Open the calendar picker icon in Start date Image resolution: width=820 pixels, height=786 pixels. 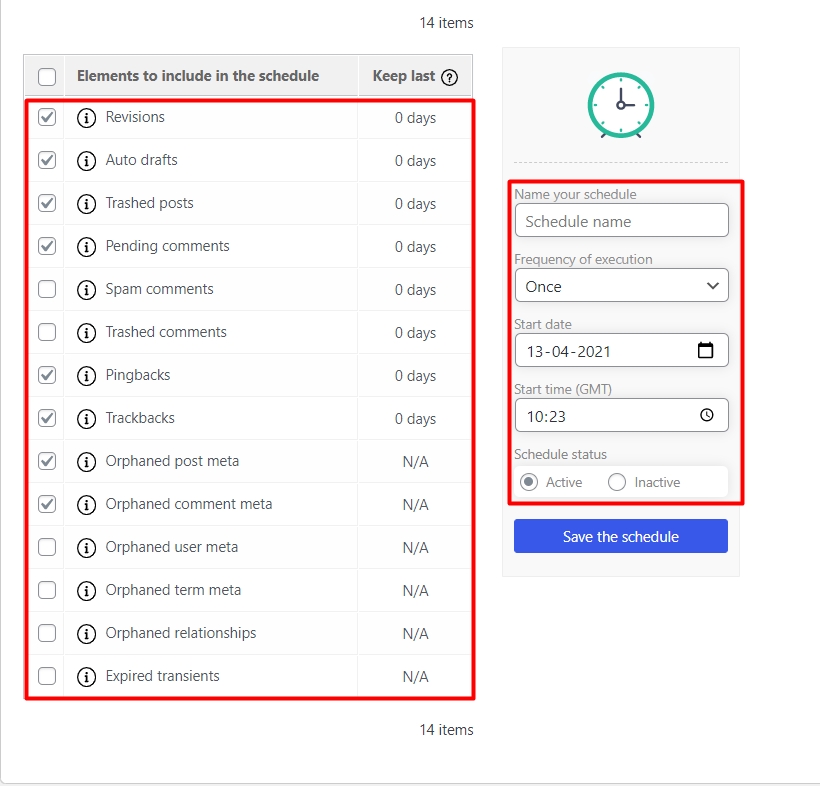[x=705, y=350]
